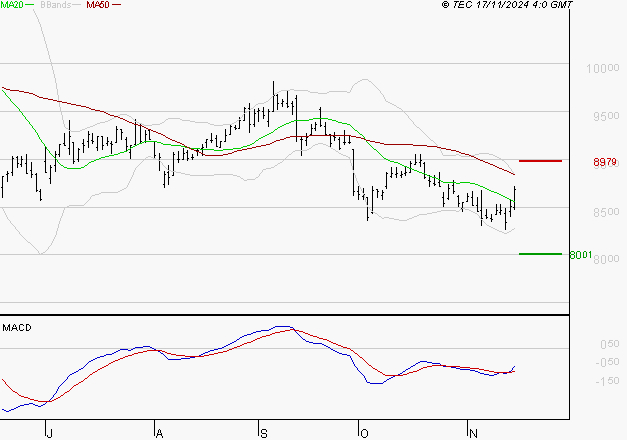Click the 8500 price axis label

coord(606,212)
